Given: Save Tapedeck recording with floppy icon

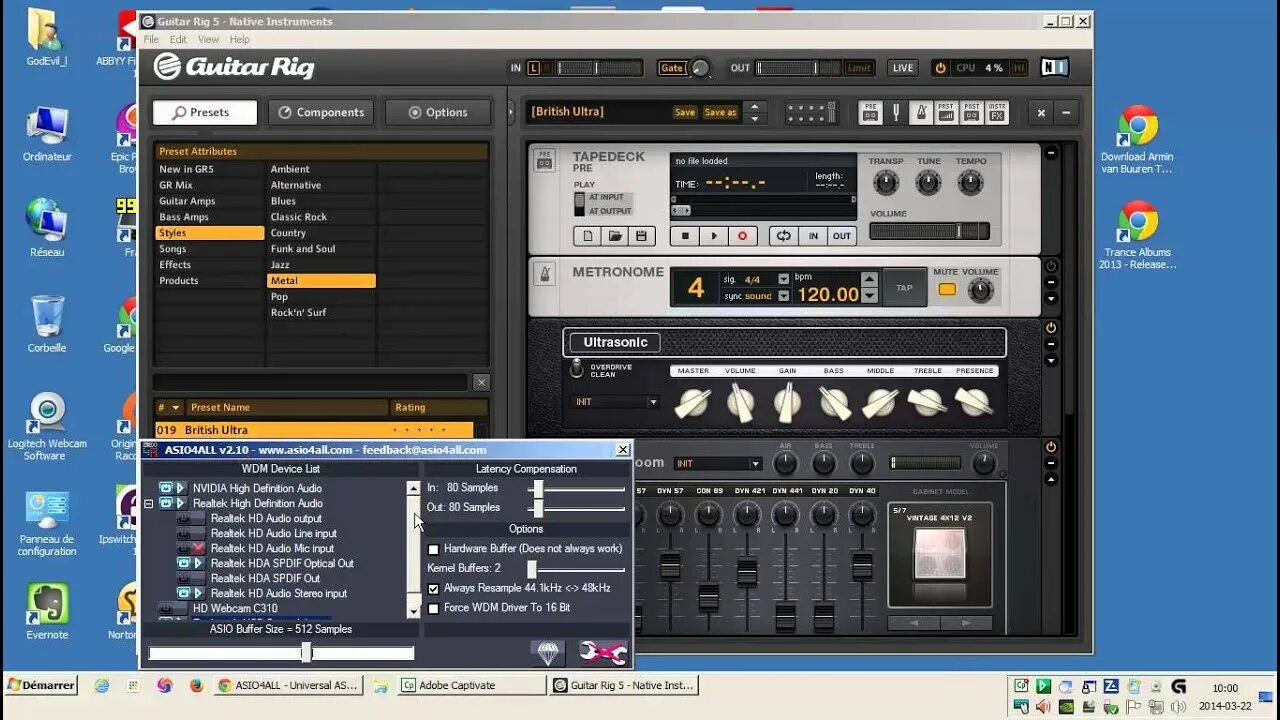Looking at the screenshot, I should coord(641,236).
